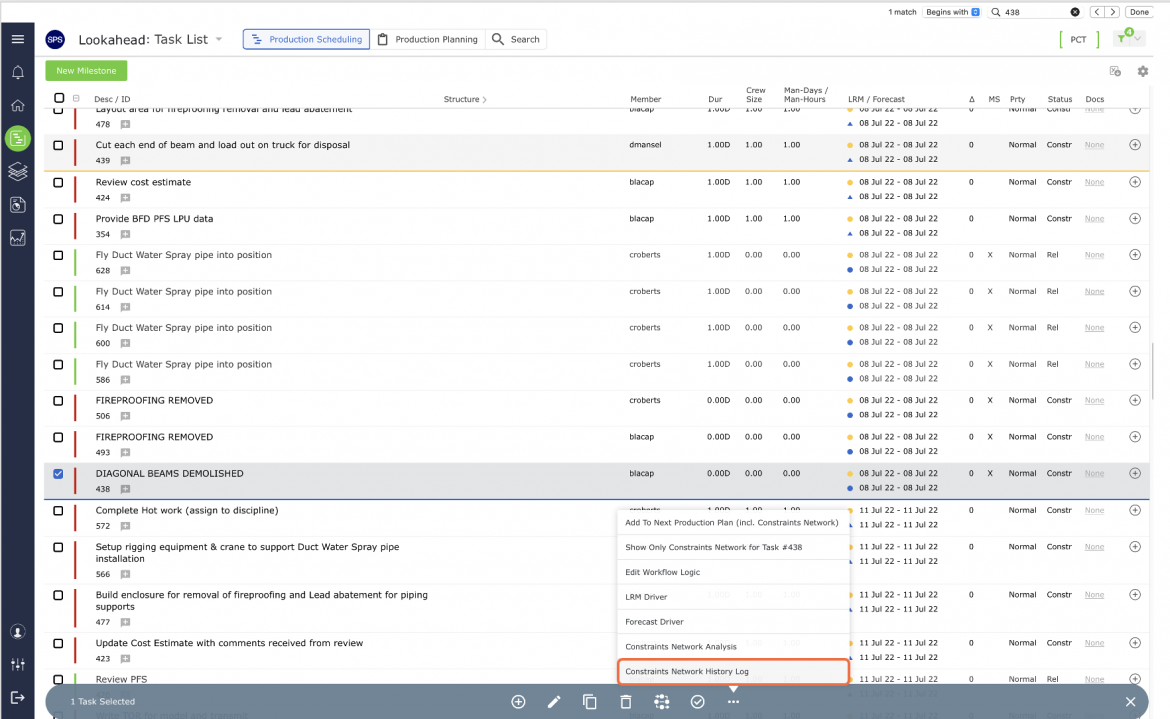1170x719 pixels.
Task: Click the collapse icon next to header checkbox
Action: point(76,98)
